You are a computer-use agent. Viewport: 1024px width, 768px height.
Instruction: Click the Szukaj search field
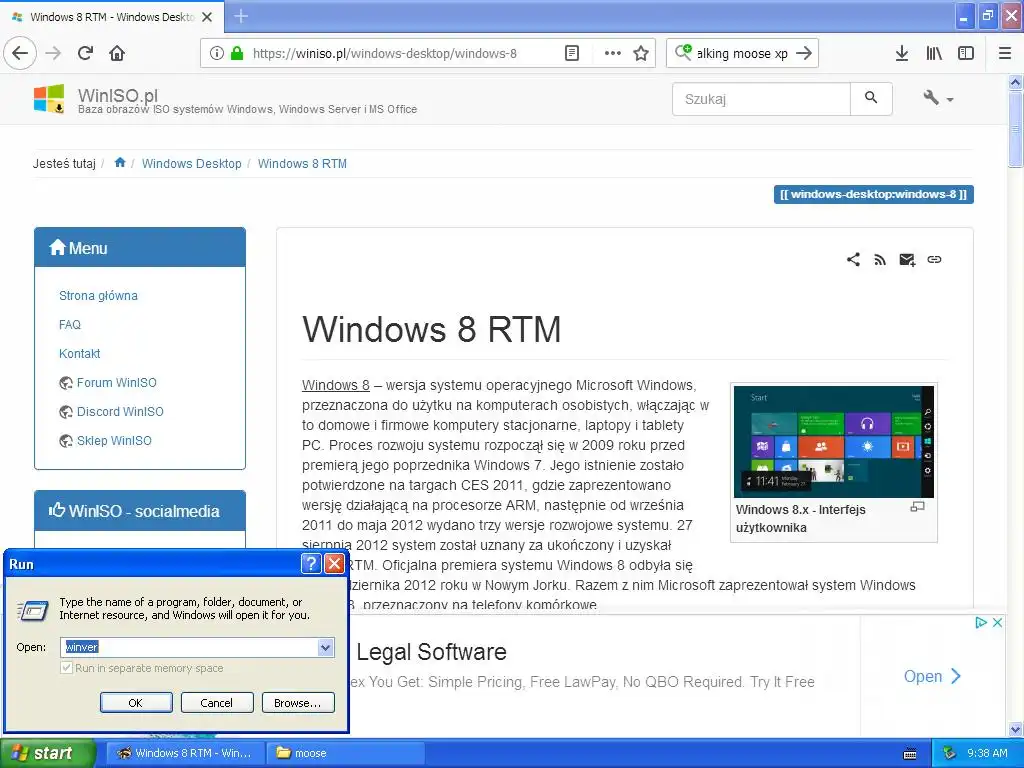click(x=761, y=99)
